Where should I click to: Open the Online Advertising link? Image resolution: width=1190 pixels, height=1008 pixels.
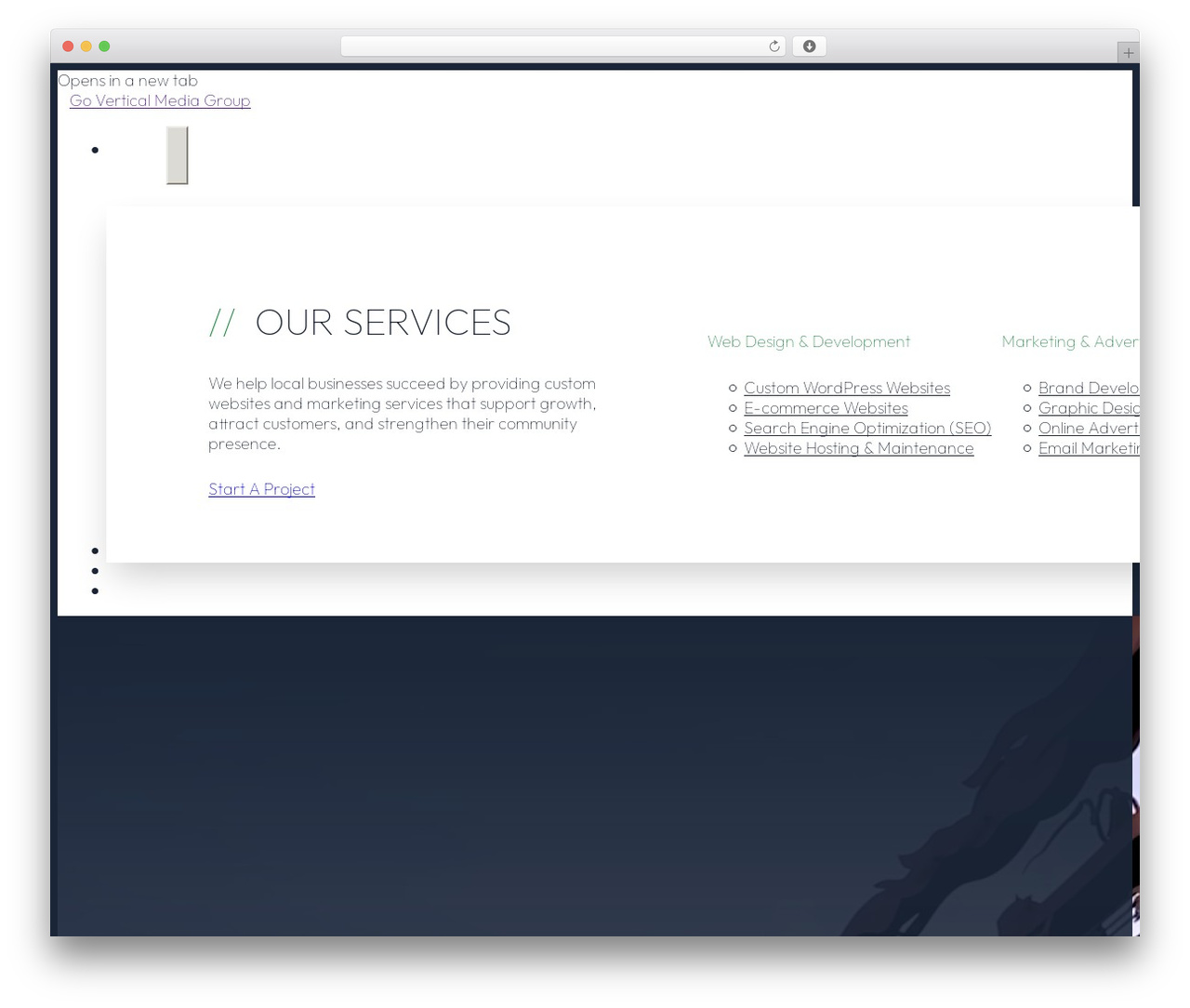1089,428
